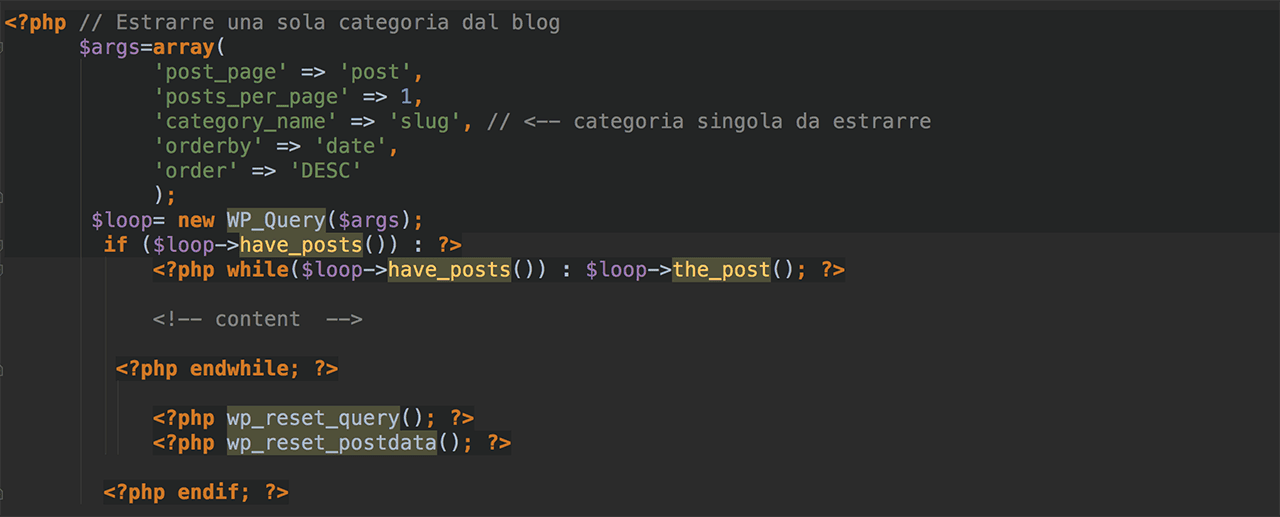This screenshot has height=517, width=1280.
Task: Click the "endwhile" keyword
Action: (239, 369)
